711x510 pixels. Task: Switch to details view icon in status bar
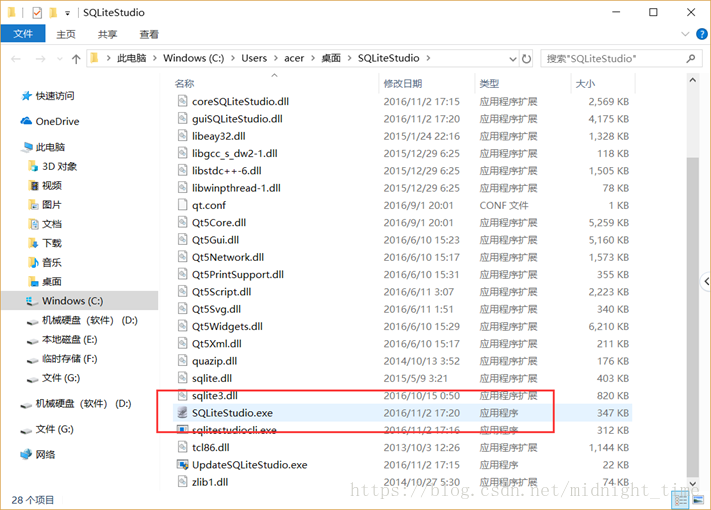[681, 500]
